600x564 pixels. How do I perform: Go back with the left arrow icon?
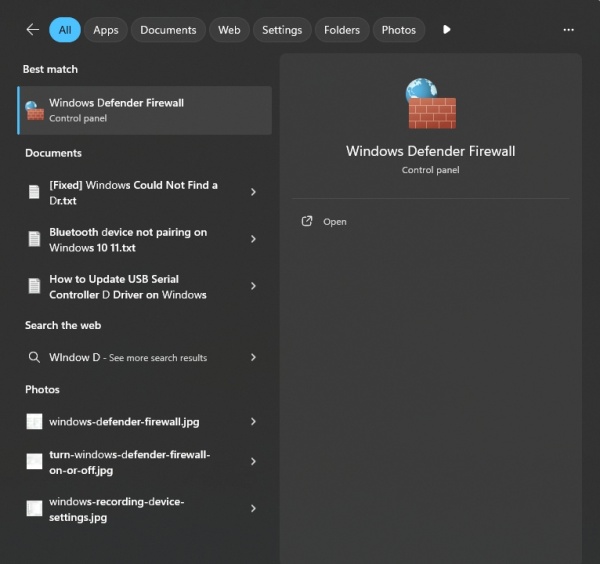click(x=33, y=29)
